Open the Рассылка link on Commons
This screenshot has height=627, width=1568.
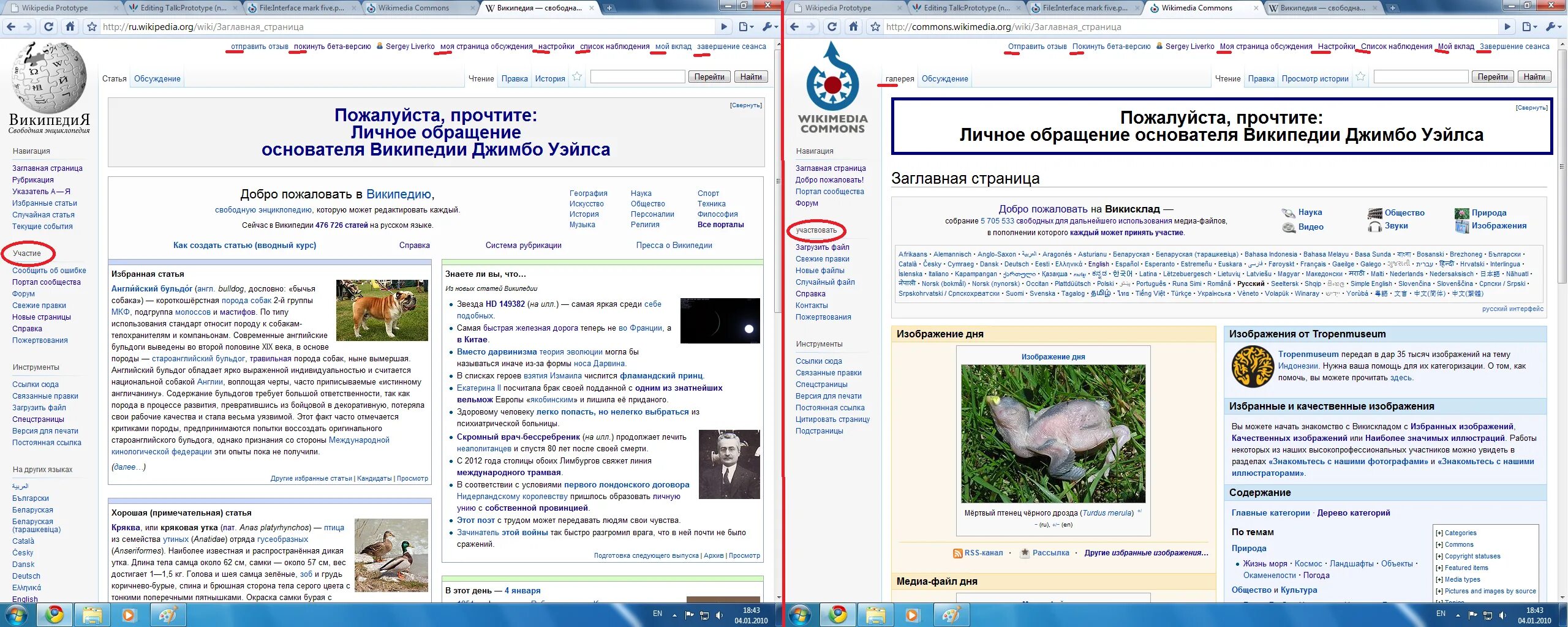[1050, 553]
